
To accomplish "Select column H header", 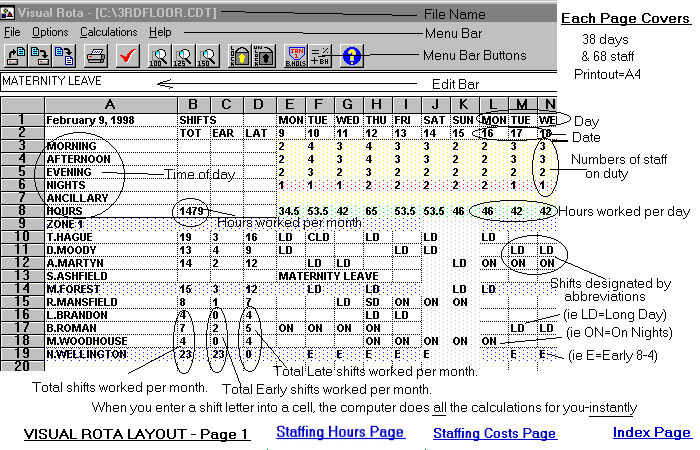I will [x=377, y=105].
